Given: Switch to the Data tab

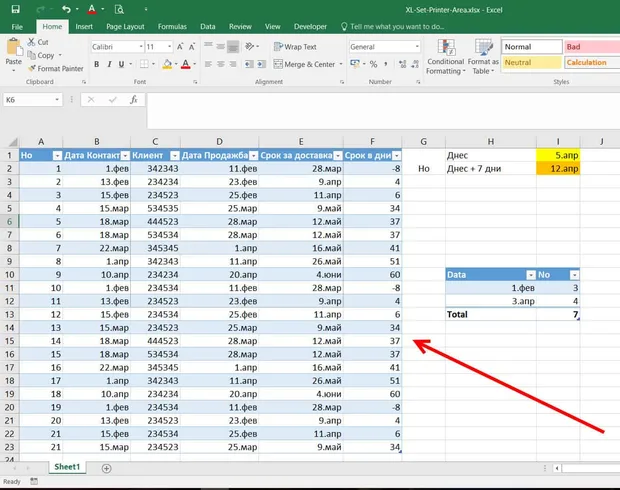Looking at the screenshot, I should (208, 26).
